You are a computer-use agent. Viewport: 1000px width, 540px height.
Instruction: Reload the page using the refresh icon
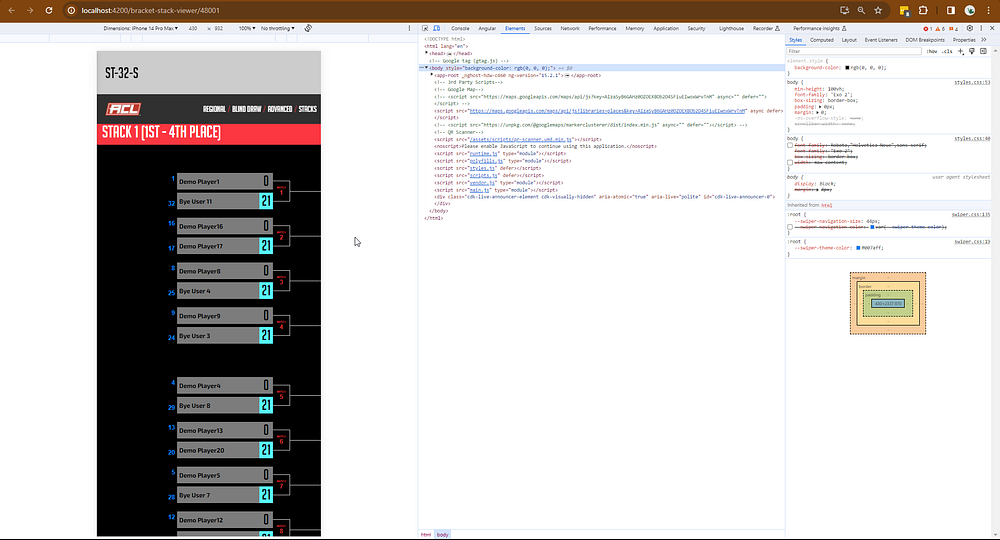[47, 9]
